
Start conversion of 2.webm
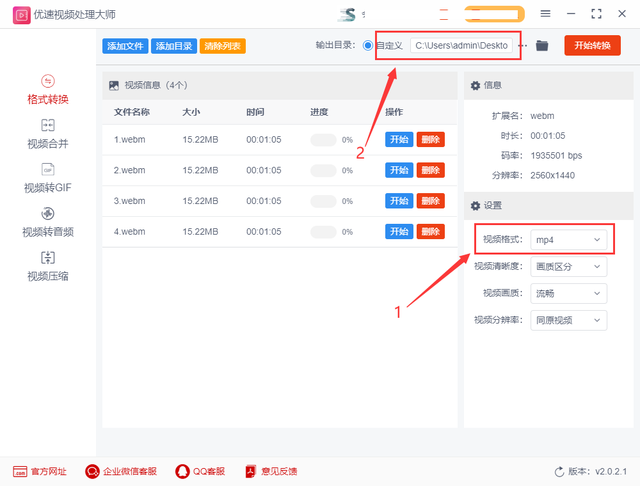(399, 170)
